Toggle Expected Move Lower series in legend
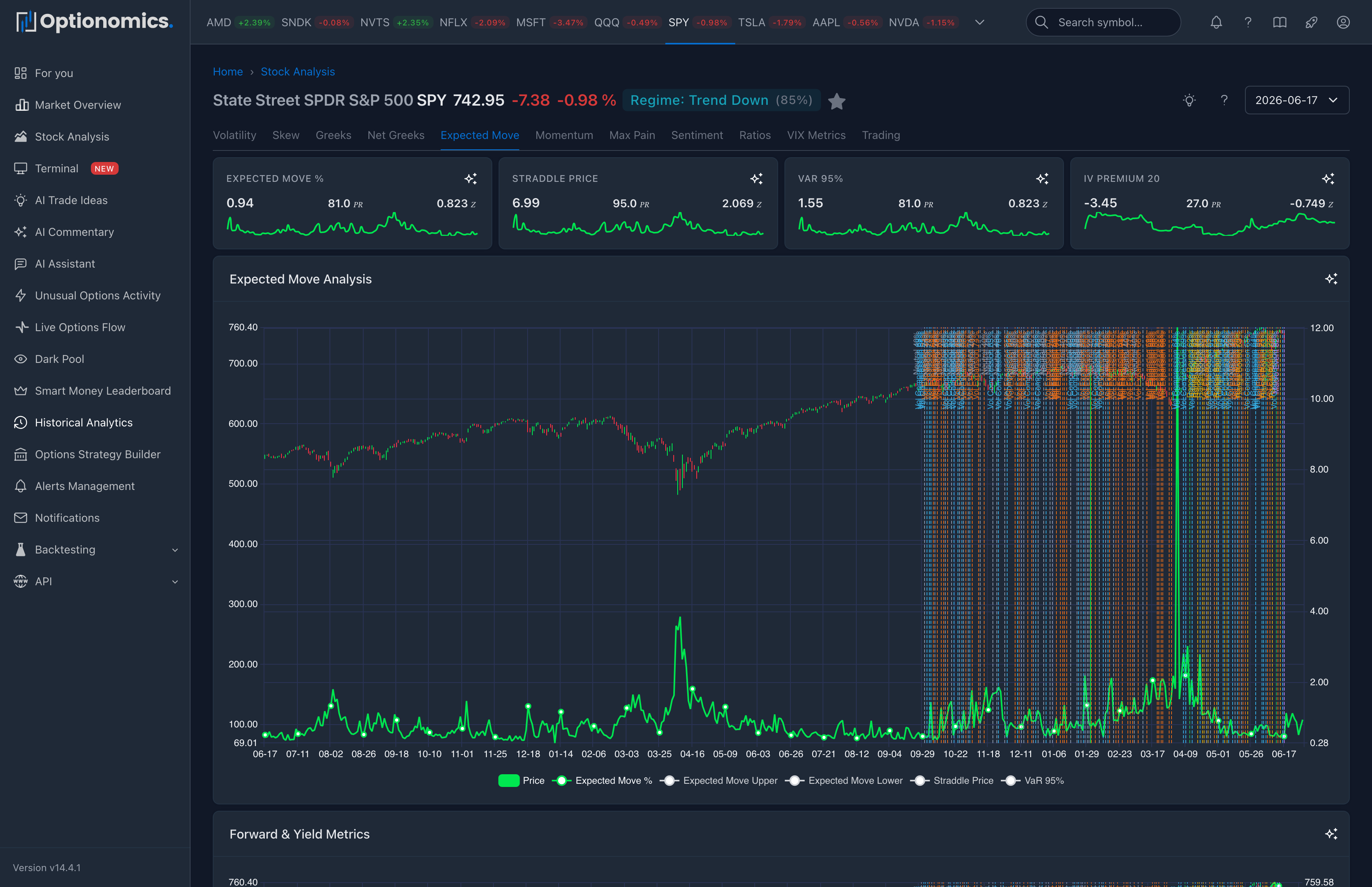The height and width of the screenshot is (887, 1372). coord(844,781)
